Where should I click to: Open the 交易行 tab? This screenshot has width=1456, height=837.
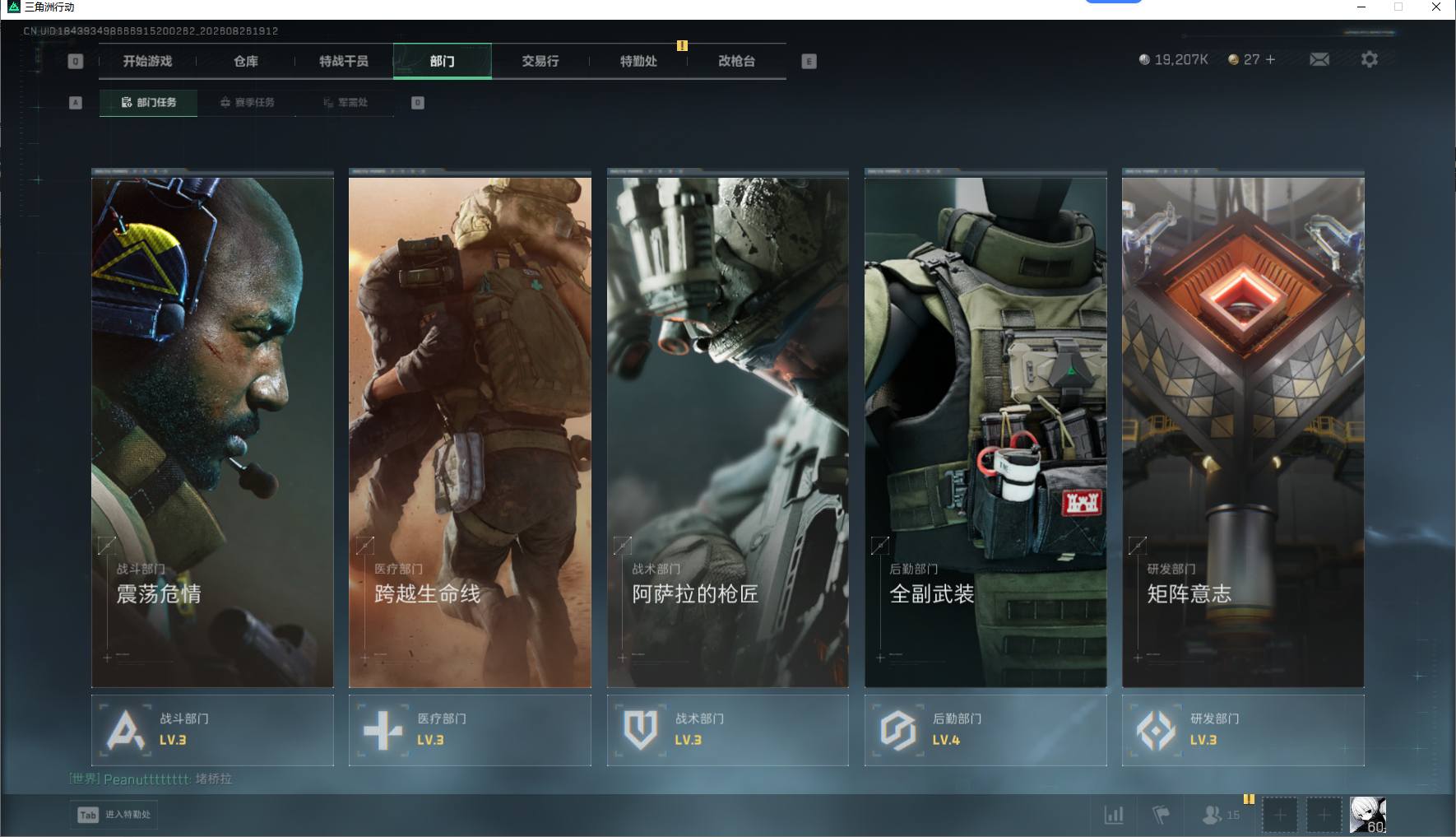(x=540, y=61)
